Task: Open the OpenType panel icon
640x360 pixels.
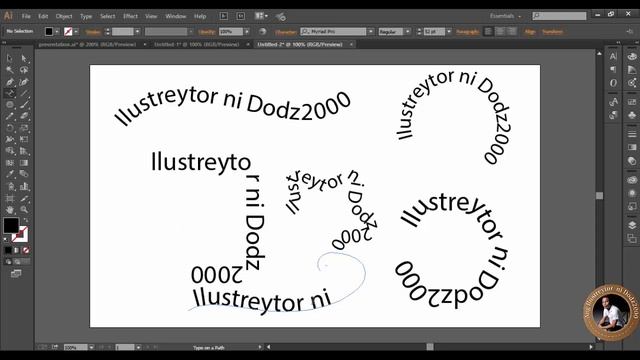Action: (x=613, y=83)
